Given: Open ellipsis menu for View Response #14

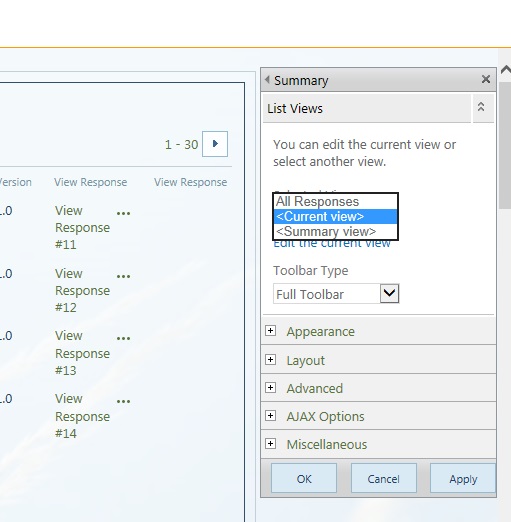Looking at the screenshot, I should pos(123,401).
